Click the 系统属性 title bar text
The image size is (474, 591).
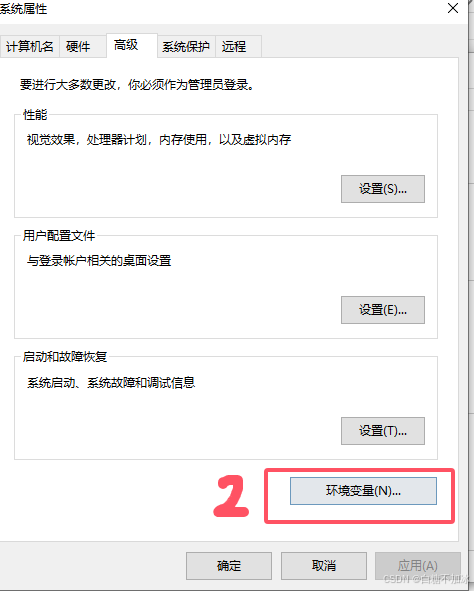pos(23,9)
